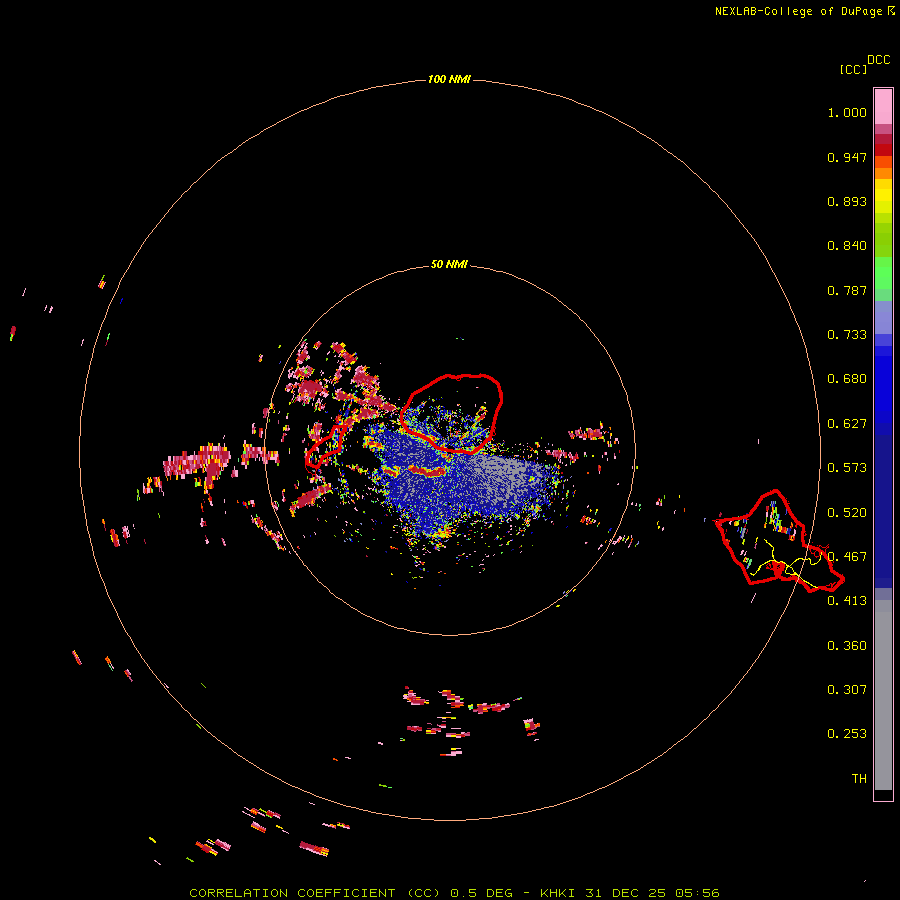Click the 0.467 color scale value
The image size is (900, 900).
click(x=847, y=557)
